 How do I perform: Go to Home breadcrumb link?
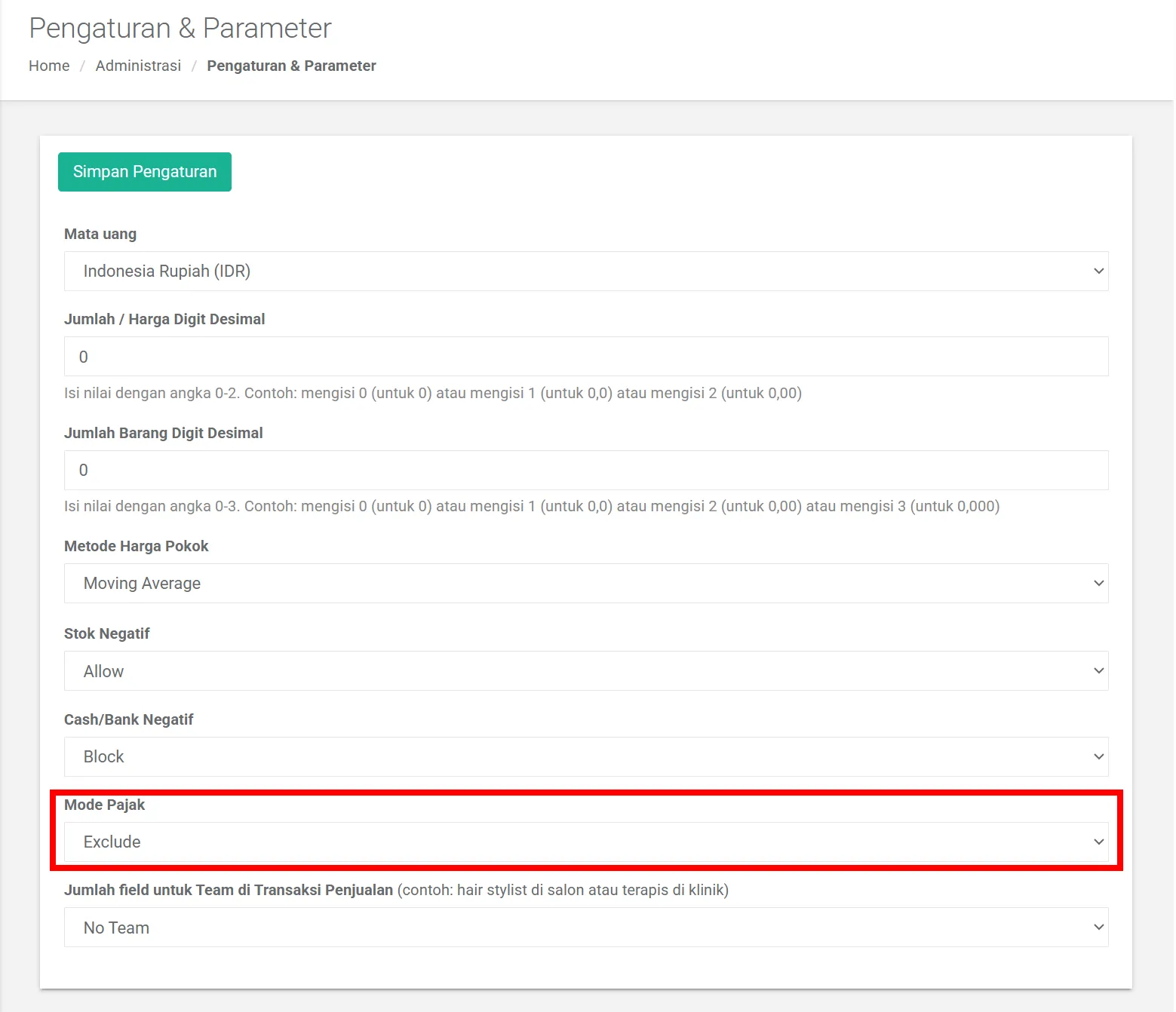tap(49, 66)
